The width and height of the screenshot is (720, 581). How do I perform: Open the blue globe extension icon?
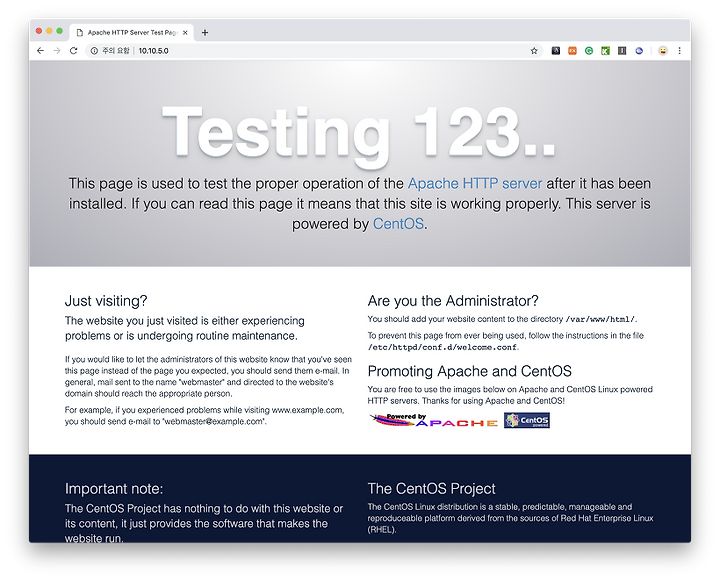point(639,51)
